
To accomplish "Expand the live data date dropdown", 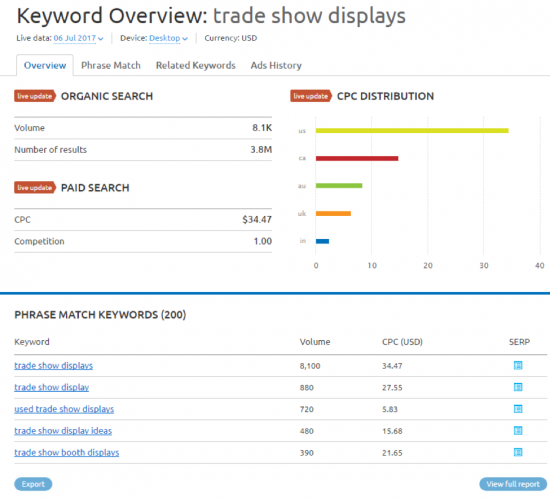I will pos(78,38).
